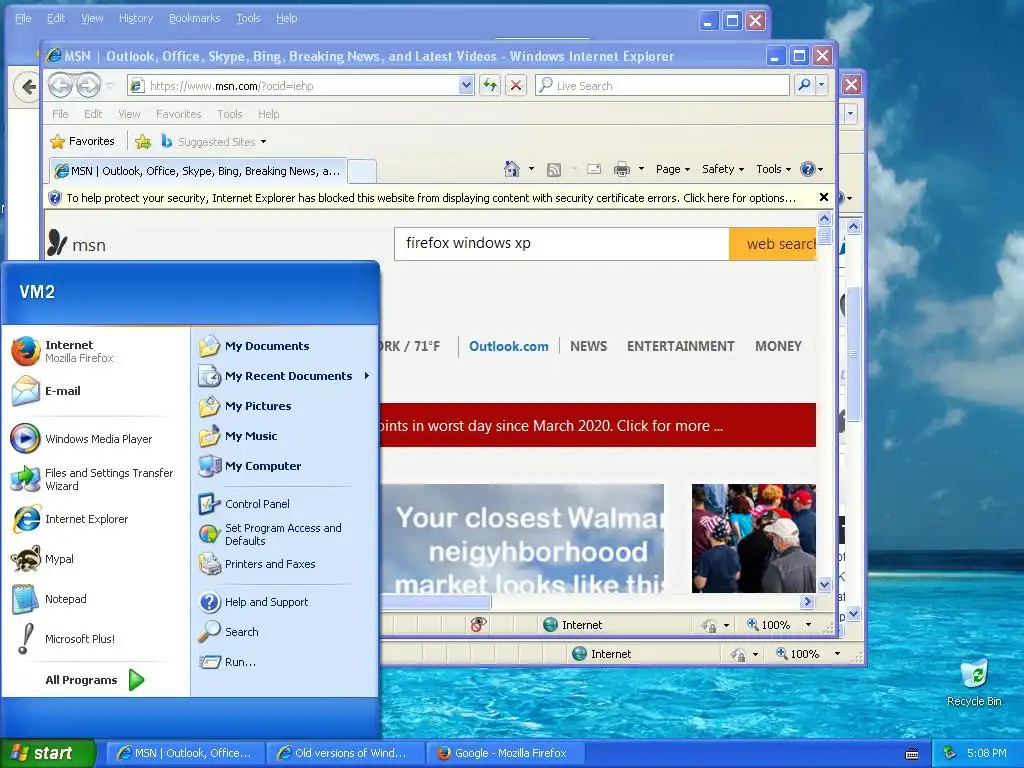Click the Start button
The height and width of the screenshot is (768, 1024).
[x=47, y=753]
